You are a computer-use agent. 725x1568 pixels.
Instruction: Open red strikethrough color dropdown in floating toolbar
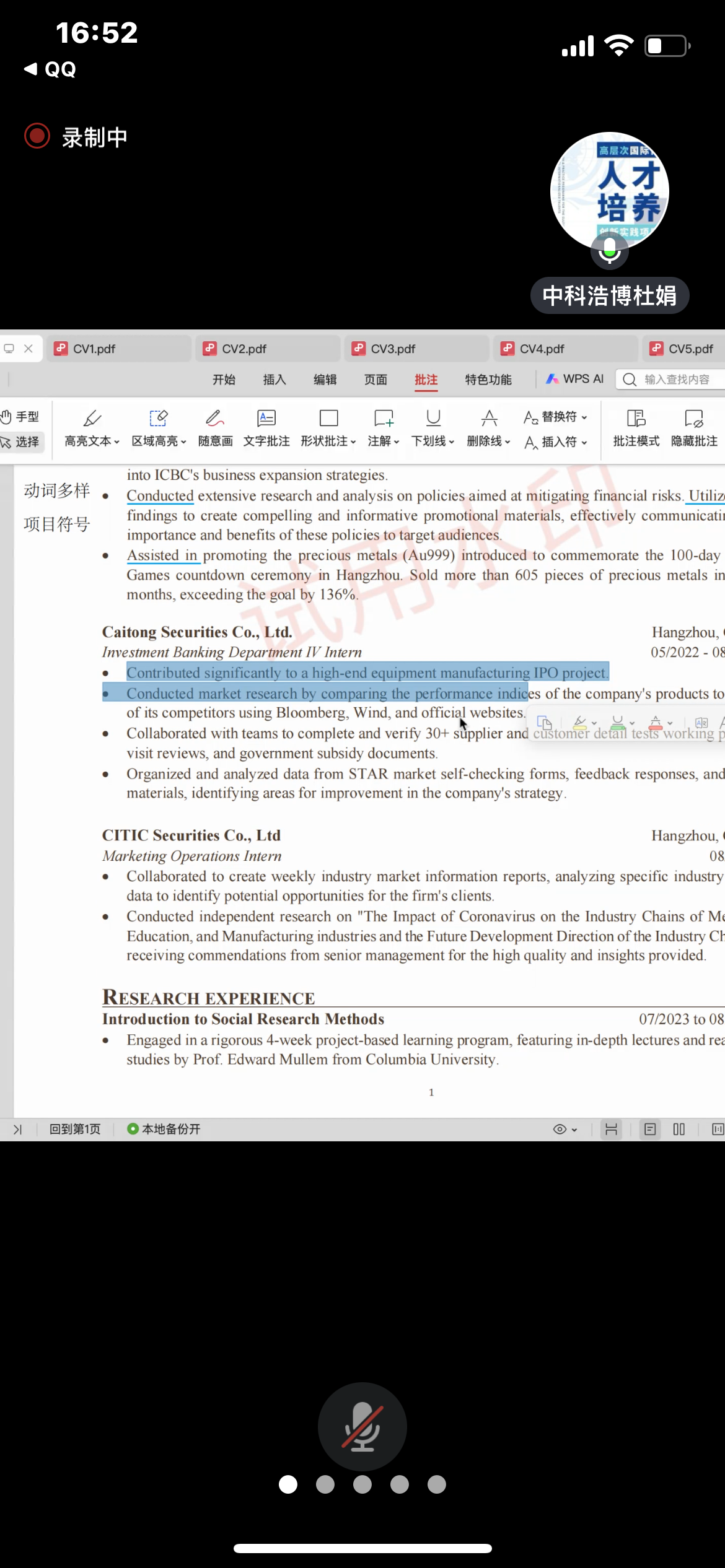670,723
